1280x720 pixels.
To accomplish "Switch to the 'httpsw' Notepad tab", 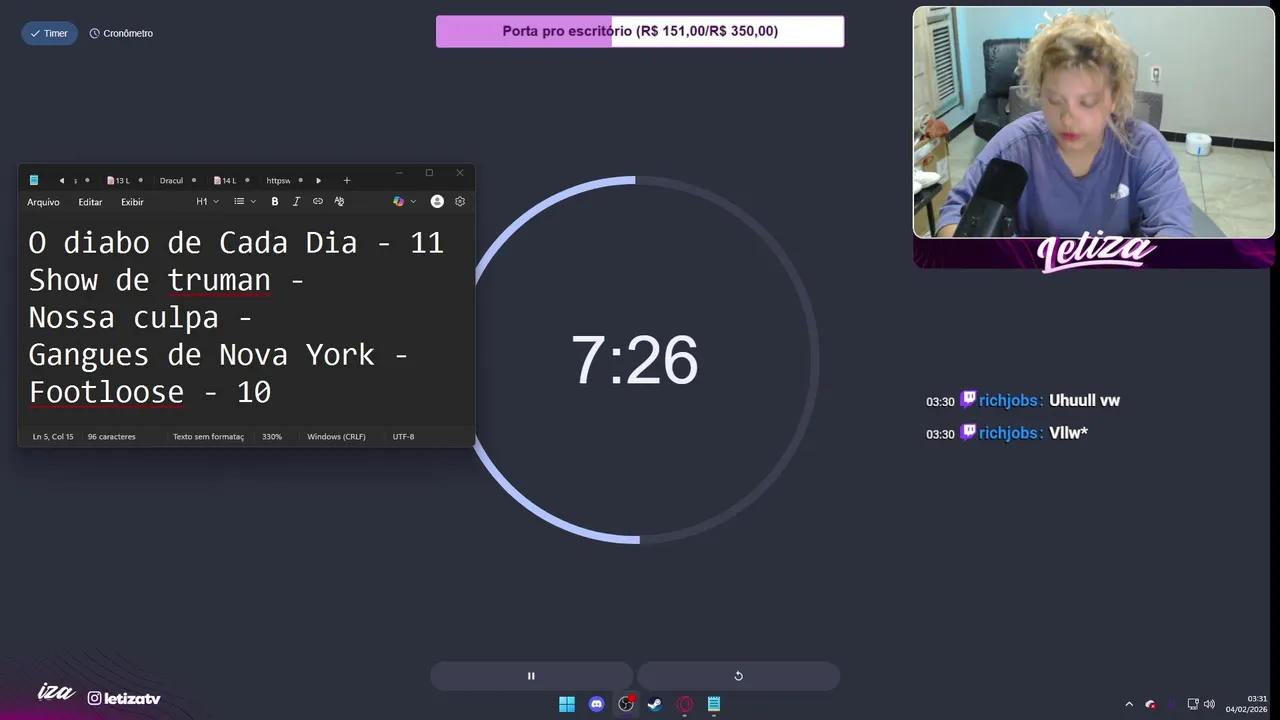I will click(282, 181).
